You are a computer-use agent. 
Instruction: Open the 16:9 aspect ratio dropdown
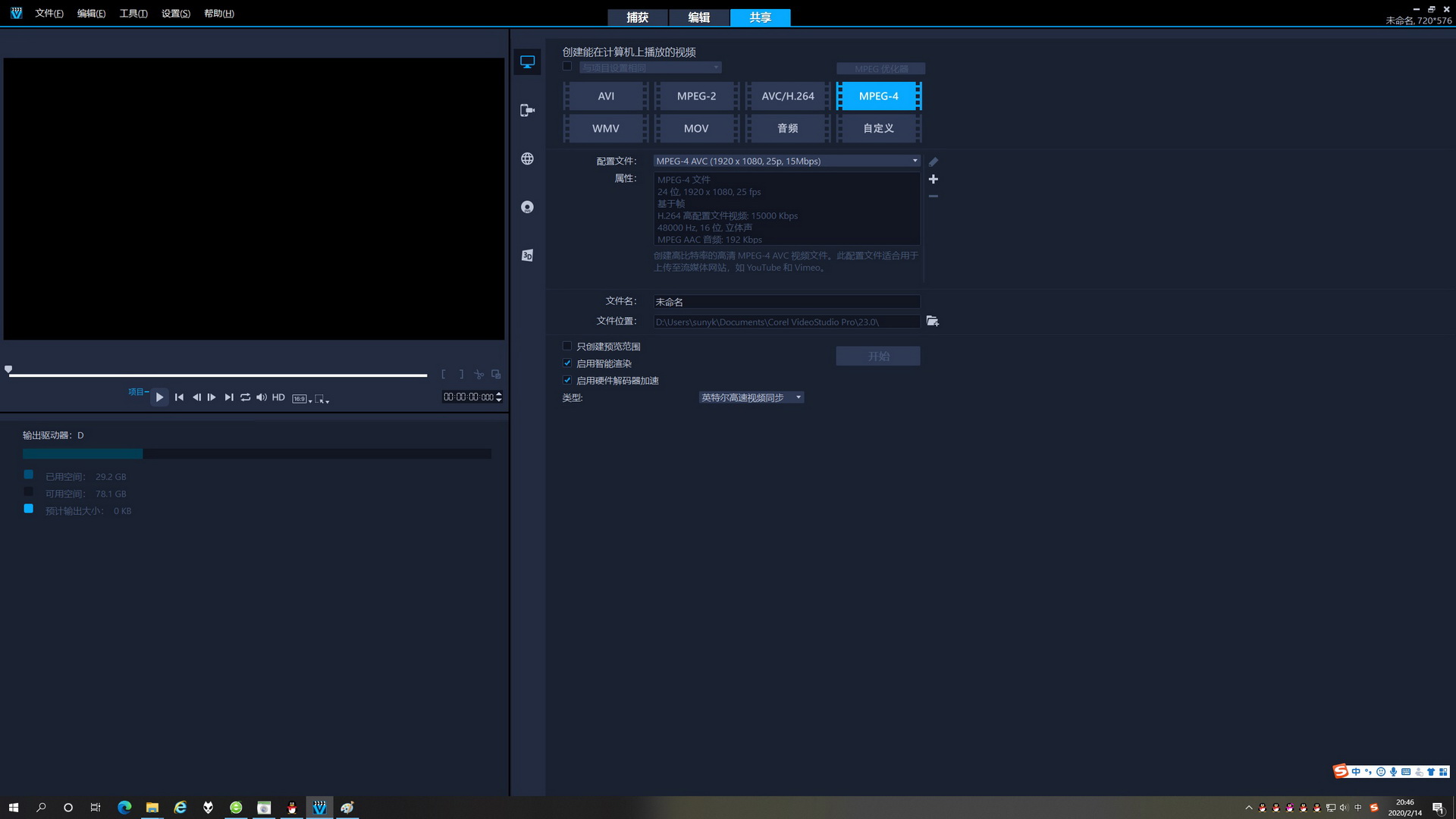tap(302, 399)
